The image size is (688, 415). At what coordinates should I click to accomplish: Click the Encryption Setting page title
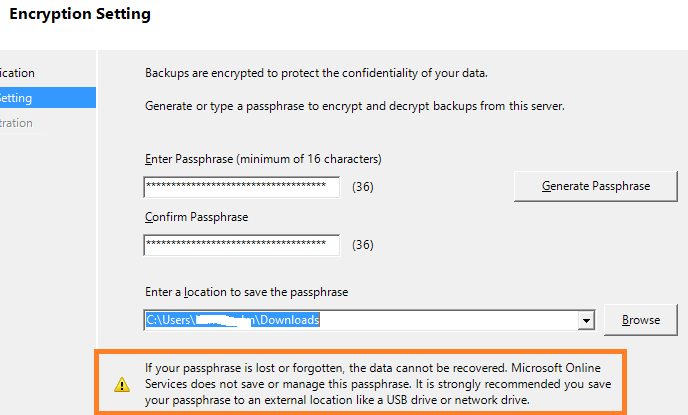point(80,15)
